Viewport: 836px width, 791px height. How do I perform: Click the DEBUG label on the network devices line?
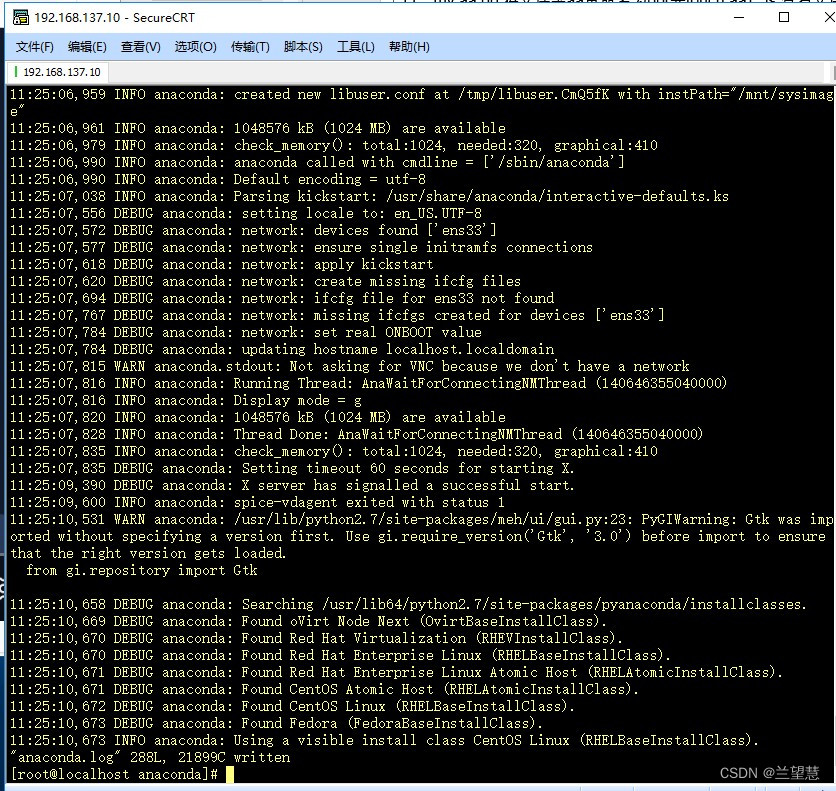(x=133, y=230)
